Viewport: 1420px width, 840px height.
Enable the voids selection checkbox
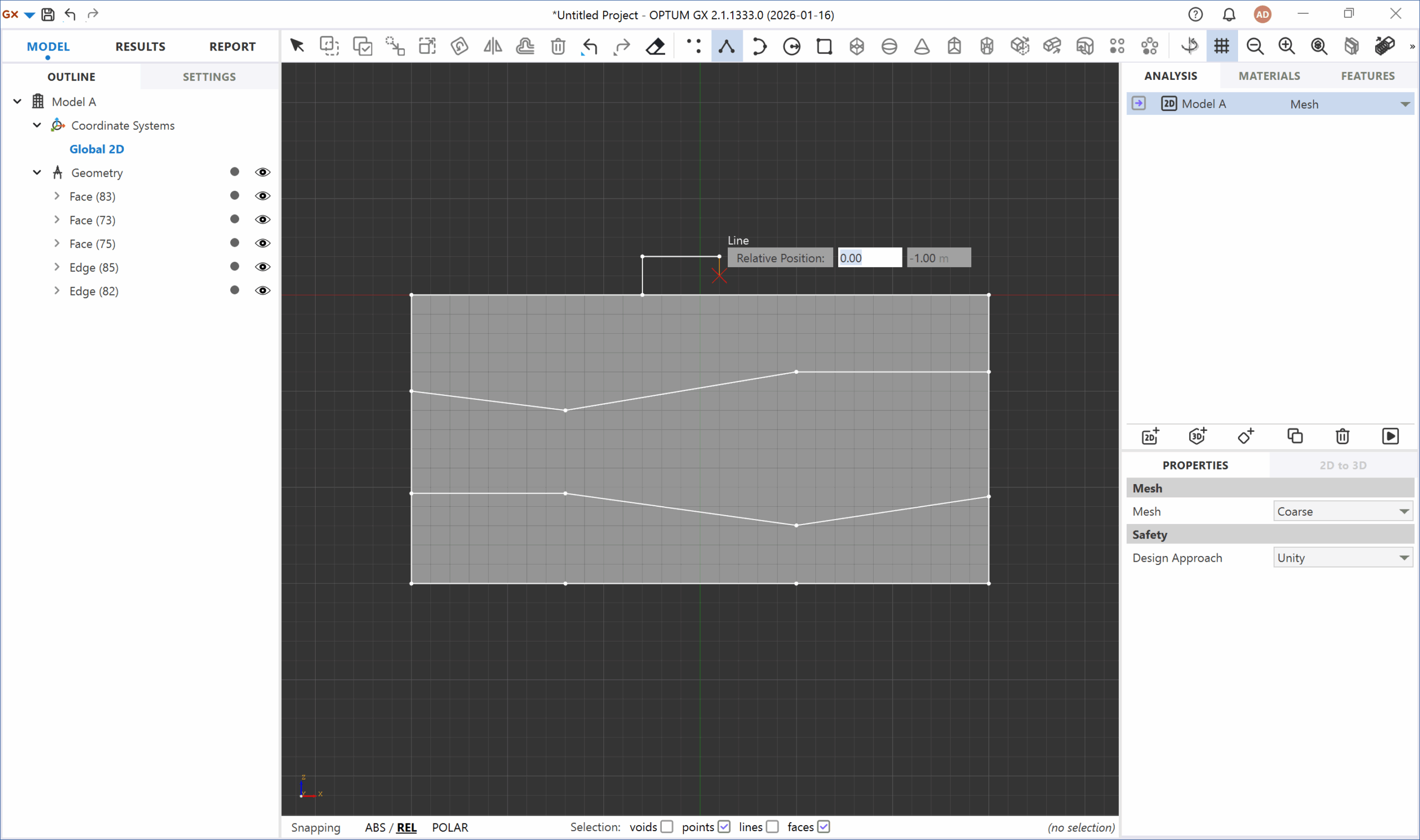[x=667, y=827]
